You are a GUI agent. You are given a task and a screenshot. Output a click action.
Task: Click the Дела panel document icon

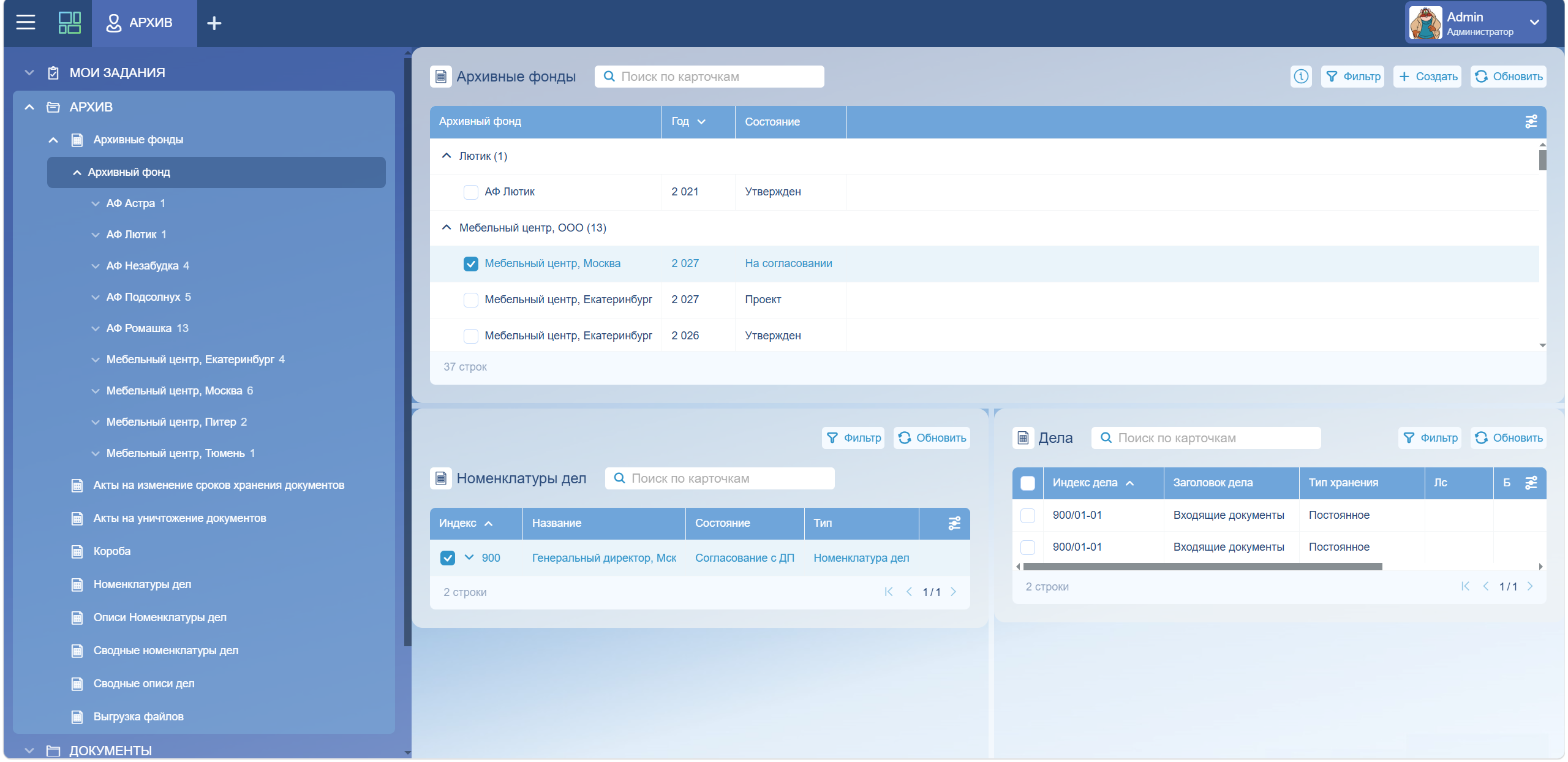1022,438
